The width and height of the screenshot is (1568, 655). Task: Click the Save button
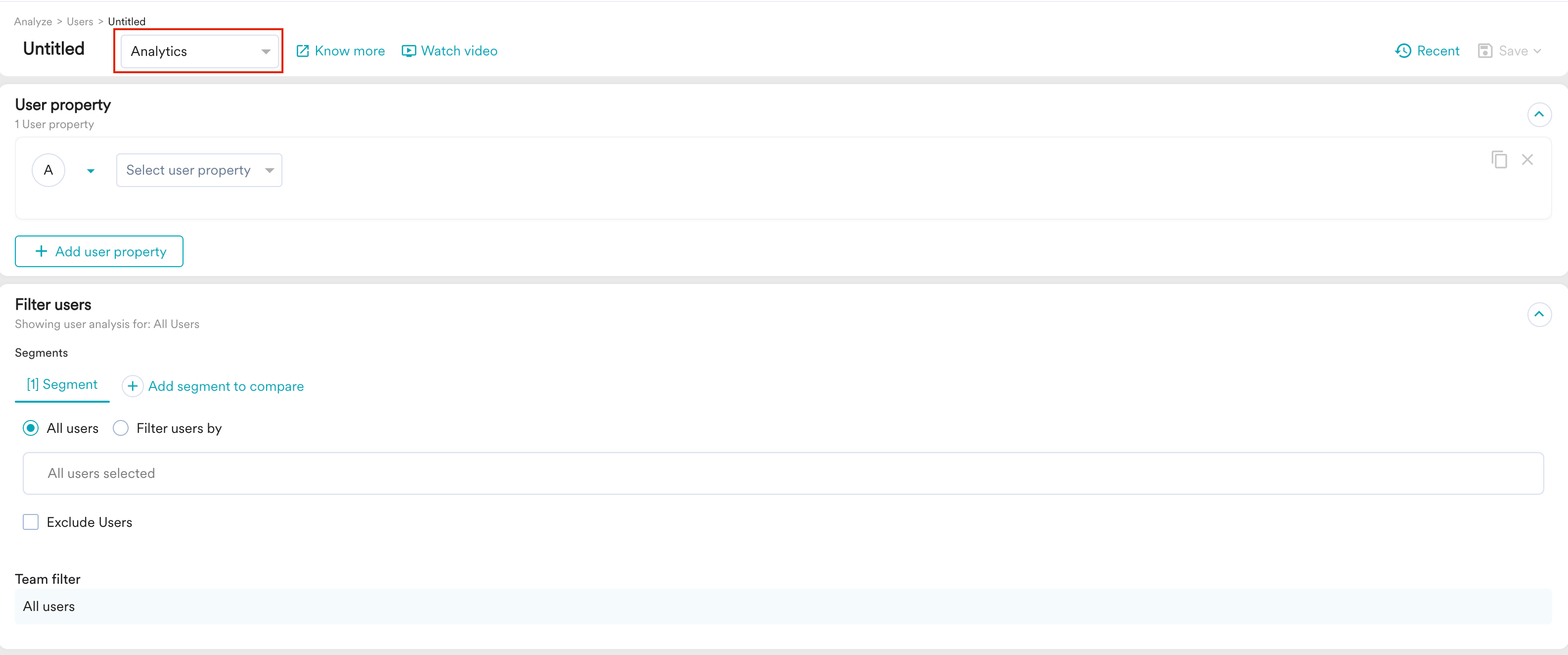(1509, 51)
